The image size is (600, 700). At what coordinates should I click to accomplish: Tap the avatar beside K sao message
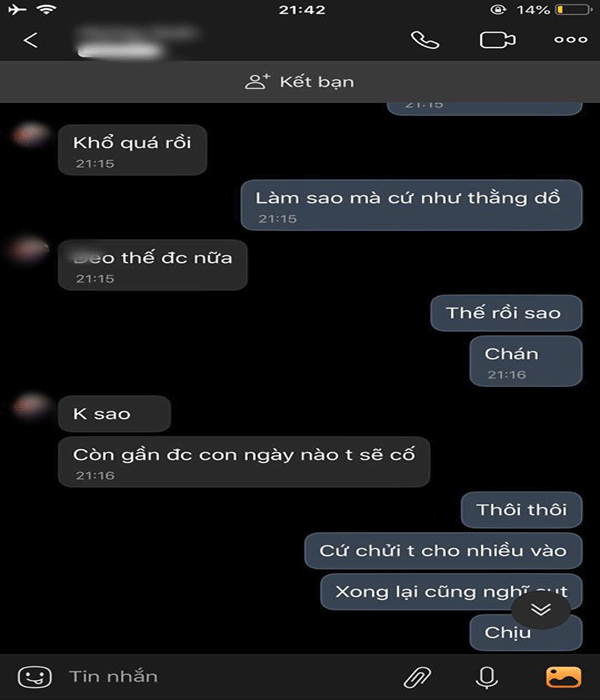[x=30, y=405]
